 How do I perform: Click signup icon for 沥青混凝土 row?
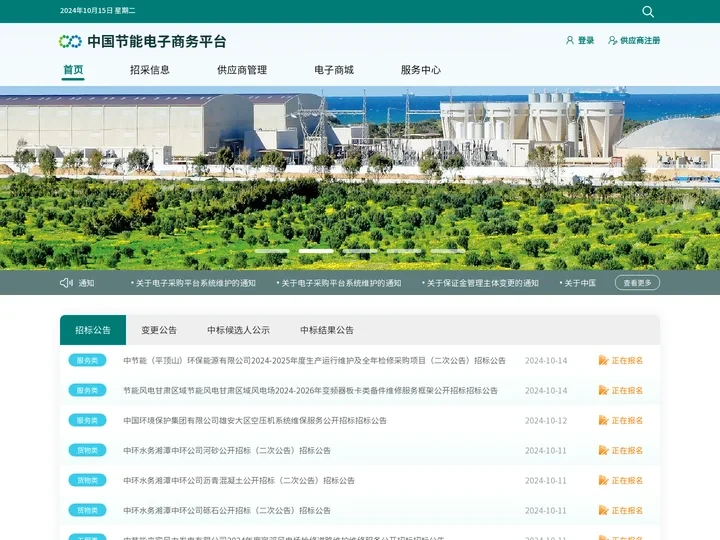(x=603, y=480)
